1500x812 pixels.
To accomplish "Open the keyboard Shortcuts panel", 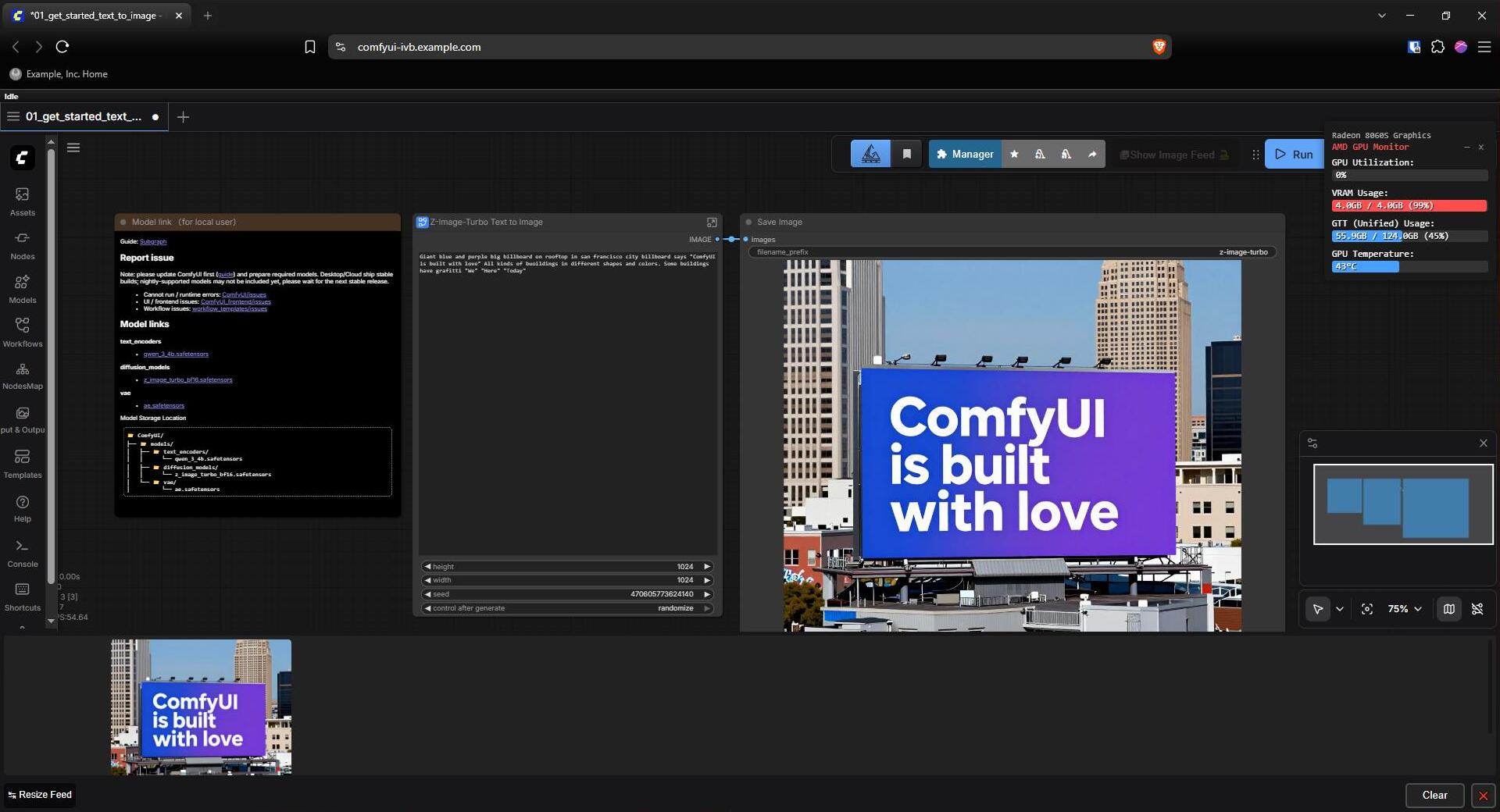I will point(22,597).
